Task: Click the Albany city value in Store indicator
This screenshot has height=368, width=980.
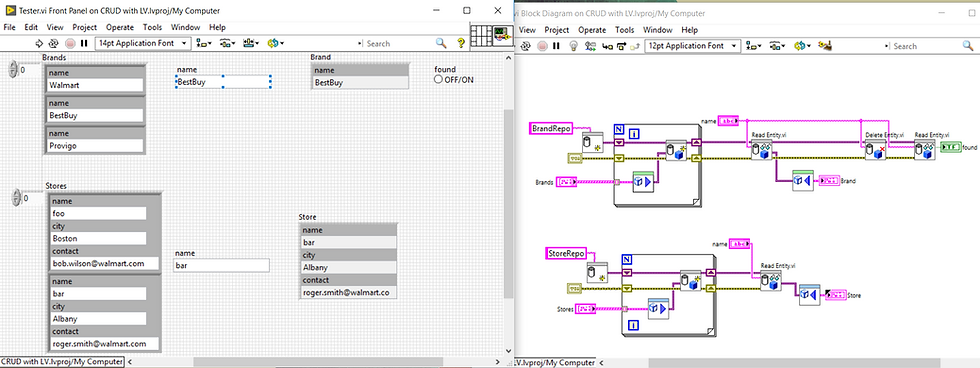Action: click(x=348, y=267)
